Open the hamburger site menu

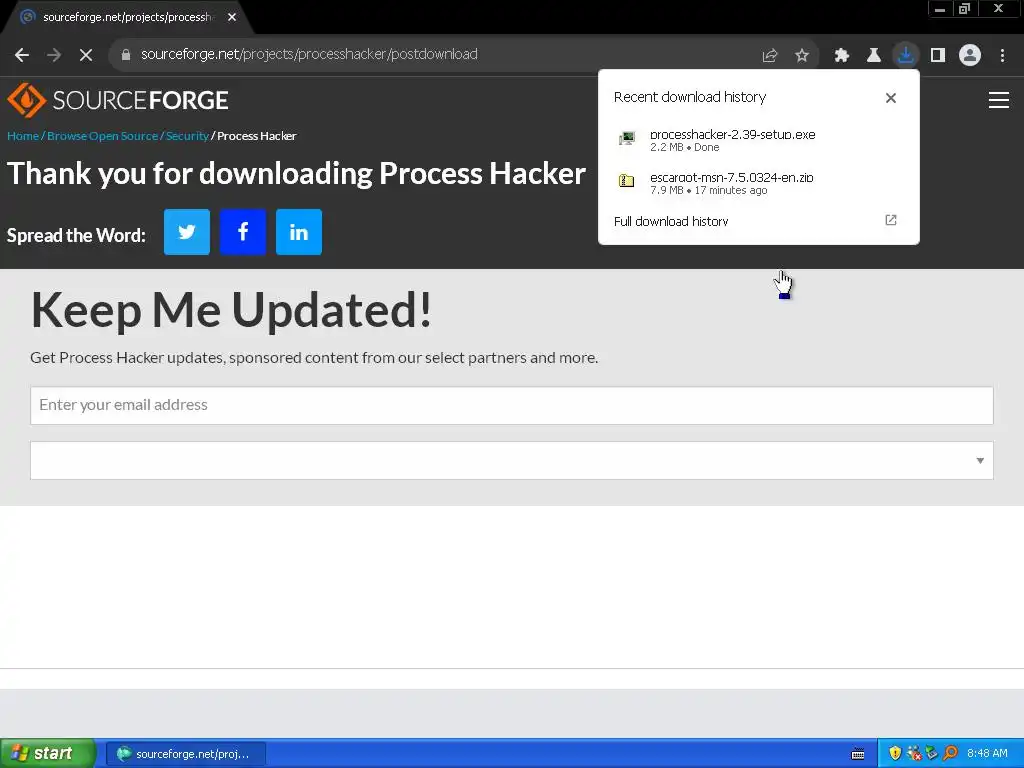pyautogui.click(x=999, y=100)
